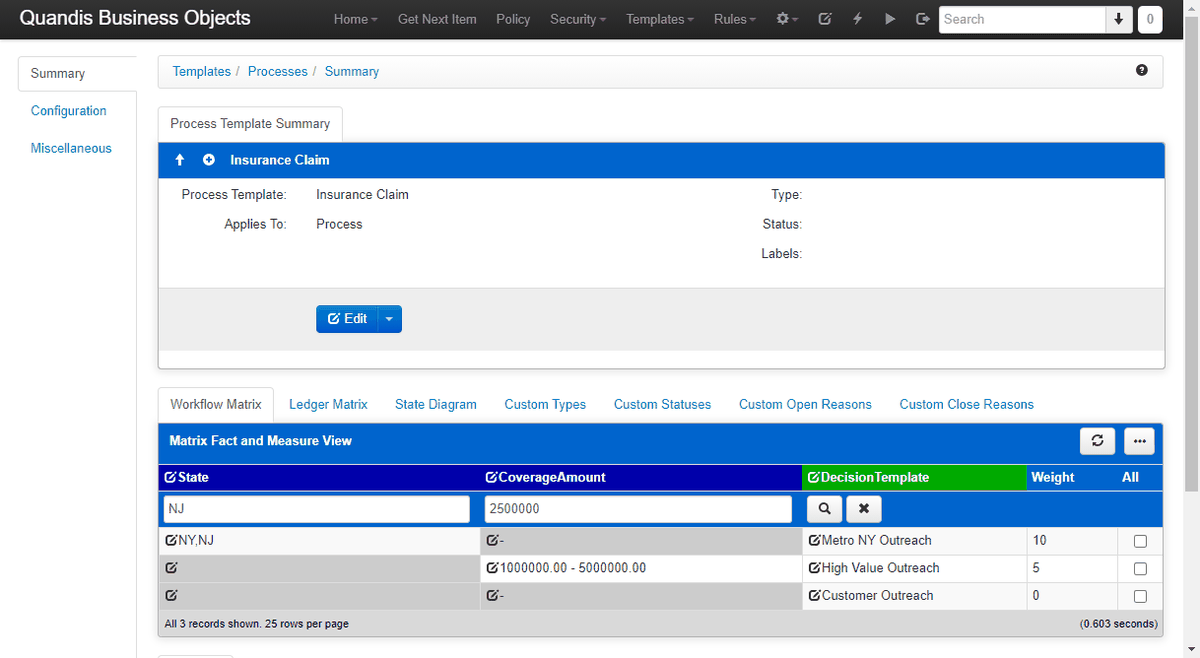Click the magnifier search button in filter row
The image size is (1200, 658).
pos(824,509)
